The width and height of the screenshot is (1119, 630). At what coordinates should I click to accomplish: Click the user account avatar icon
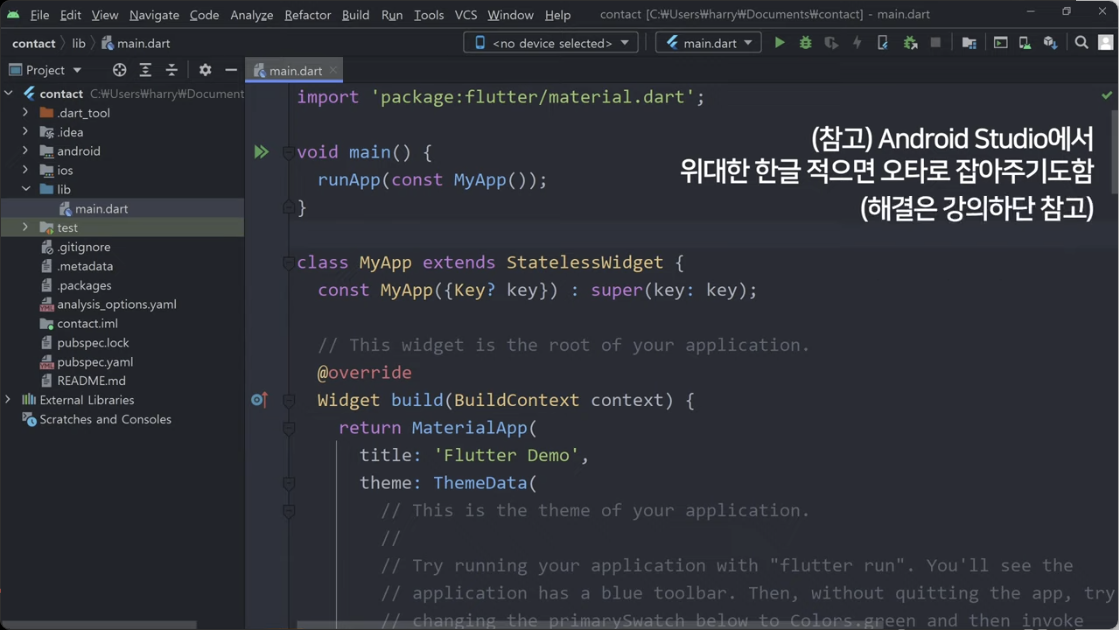point(1105,43)
